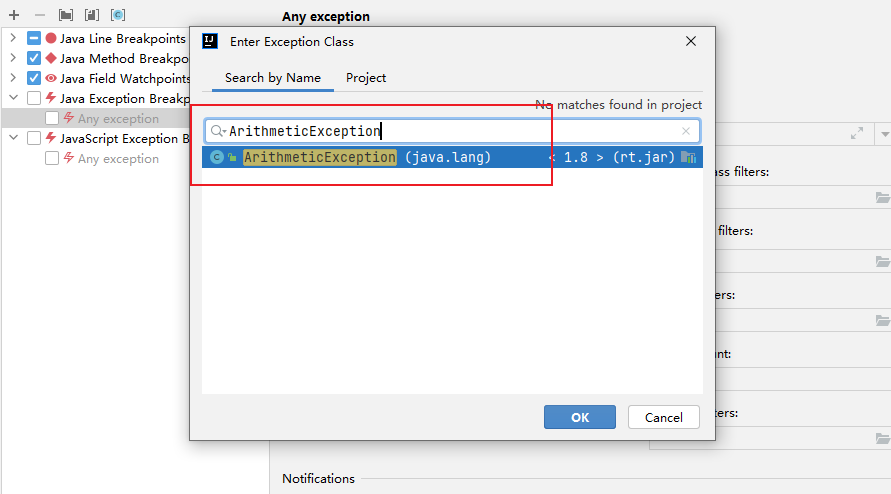Click the Add breakpoint plus icon
The width and height of the screenshot is (891, 494).
[x=14, y=15]
